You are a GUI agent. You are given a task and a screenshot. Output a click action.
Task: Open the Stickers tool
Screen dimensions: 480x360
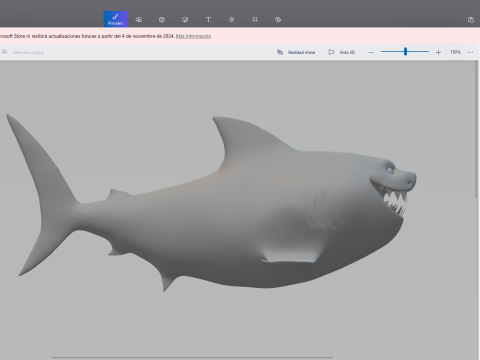click(185, 20)
